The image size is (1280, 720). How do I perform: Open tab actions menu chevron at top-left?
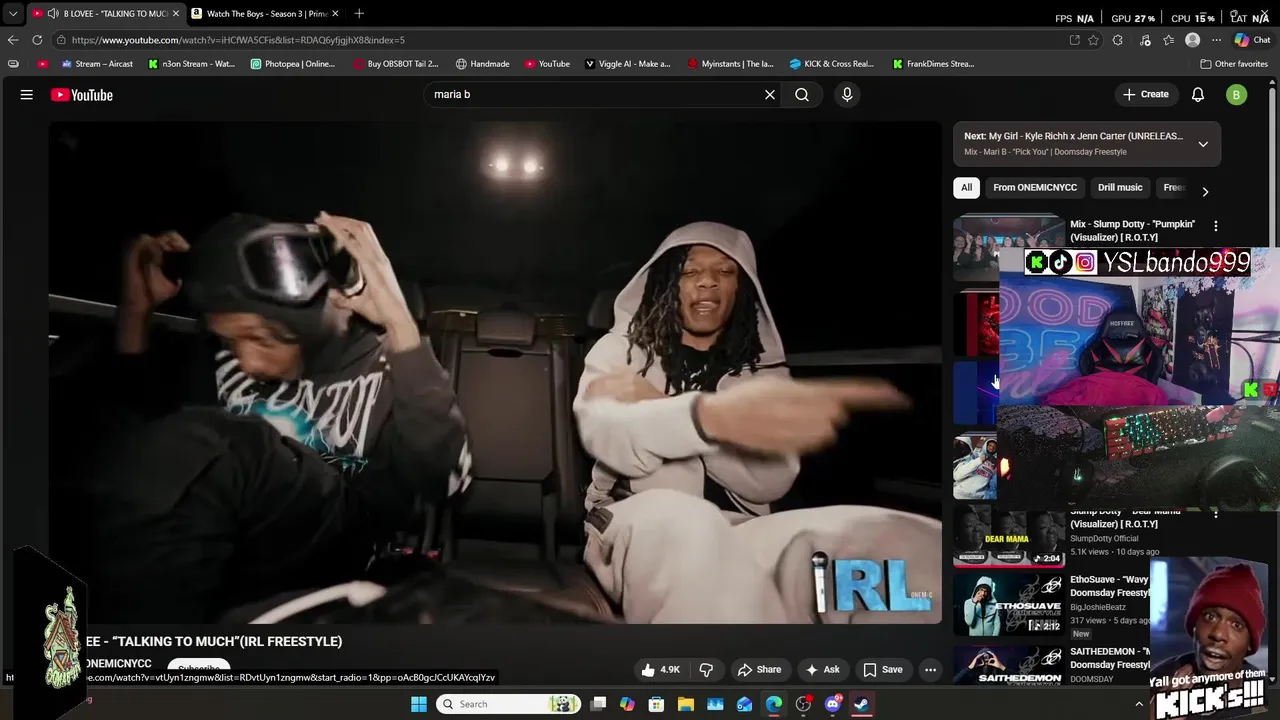click(13, 13)
